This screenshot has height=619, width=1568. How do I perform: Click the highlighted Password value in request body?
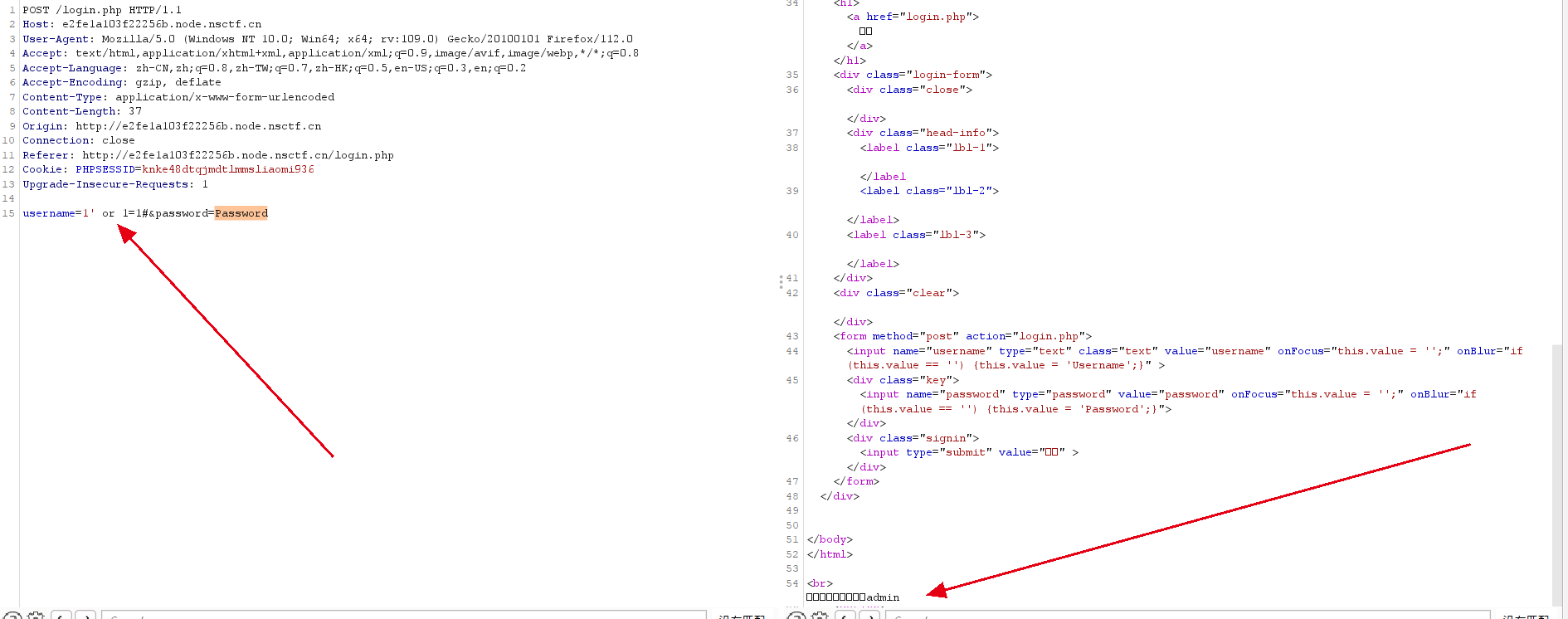(x=241, y=213)
